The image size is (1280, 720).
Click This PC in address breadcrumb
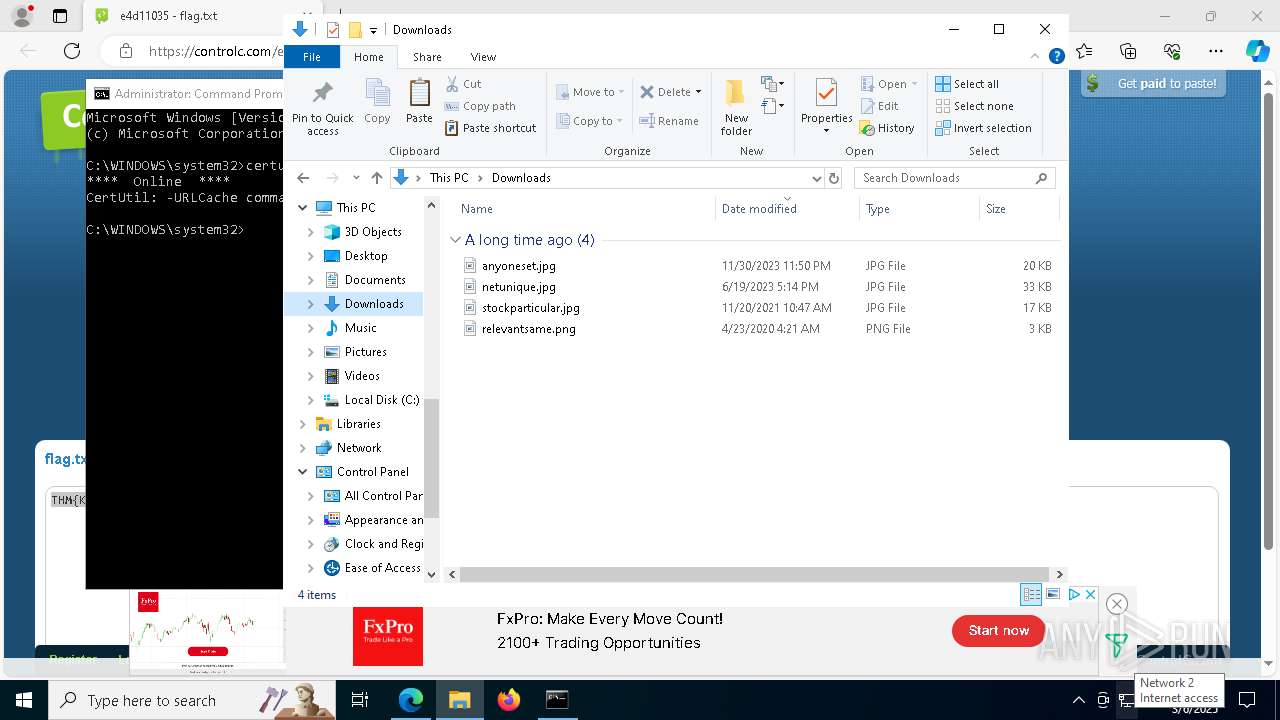448,178
